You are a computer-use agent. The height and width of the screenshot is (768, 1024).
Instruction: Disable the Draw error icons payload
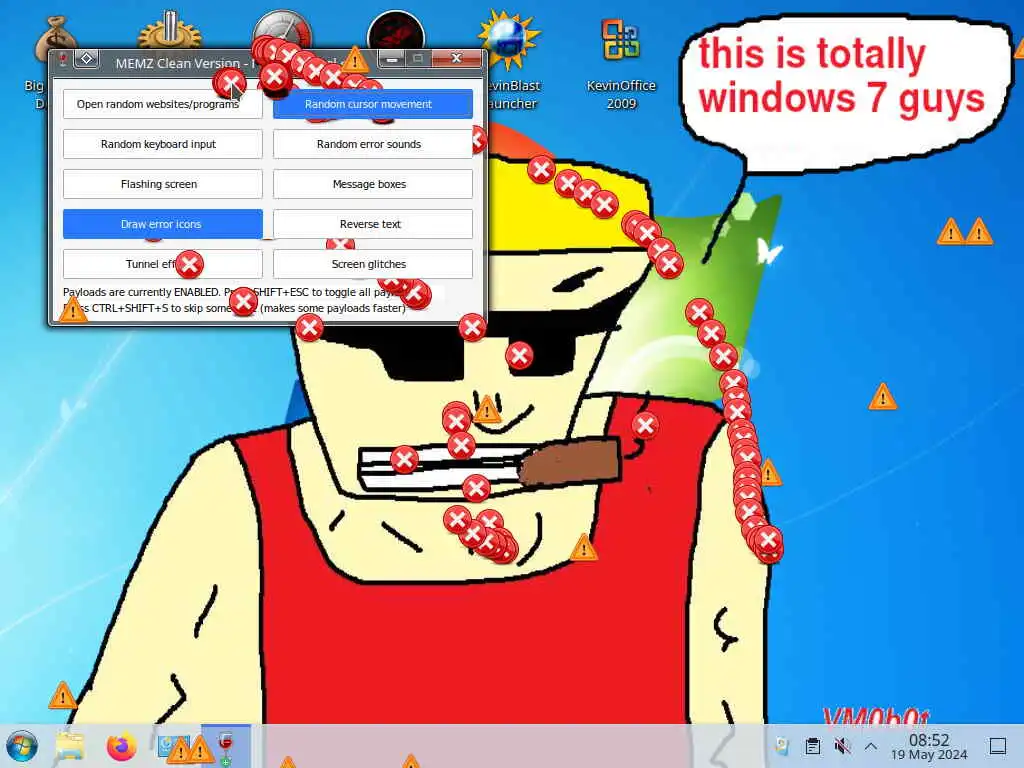coord(163,224)
